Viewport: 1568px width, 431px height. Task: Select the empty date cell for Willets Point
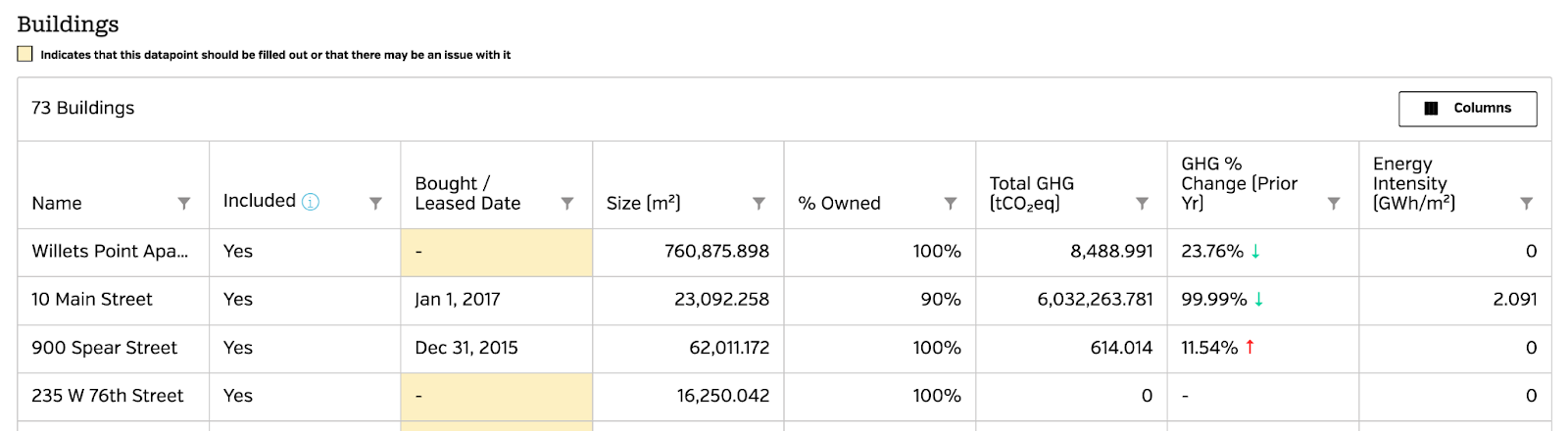496,252
